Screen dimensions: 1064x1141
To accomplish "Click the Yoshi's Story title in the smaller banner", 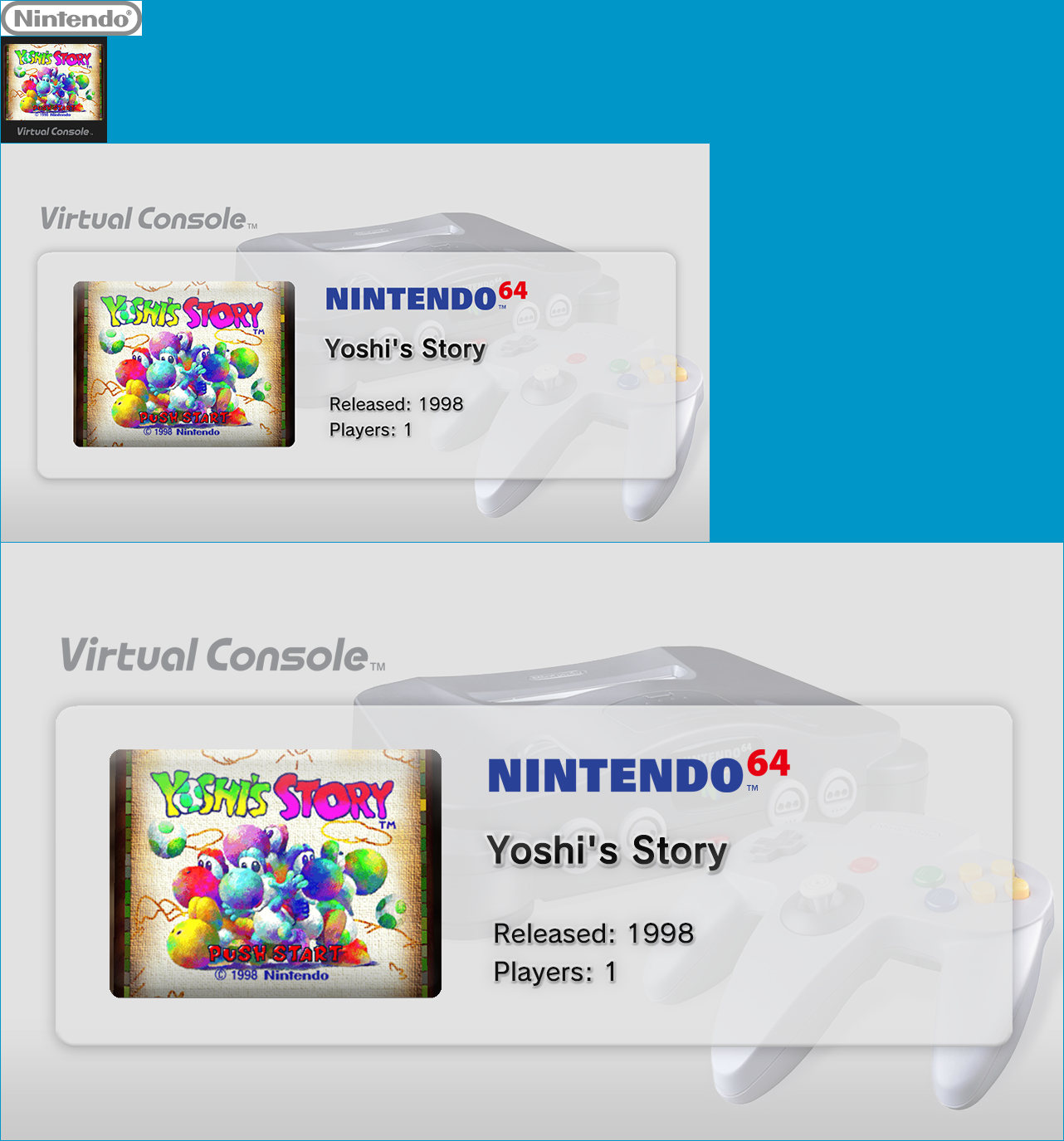I will [x=405, y=349].
